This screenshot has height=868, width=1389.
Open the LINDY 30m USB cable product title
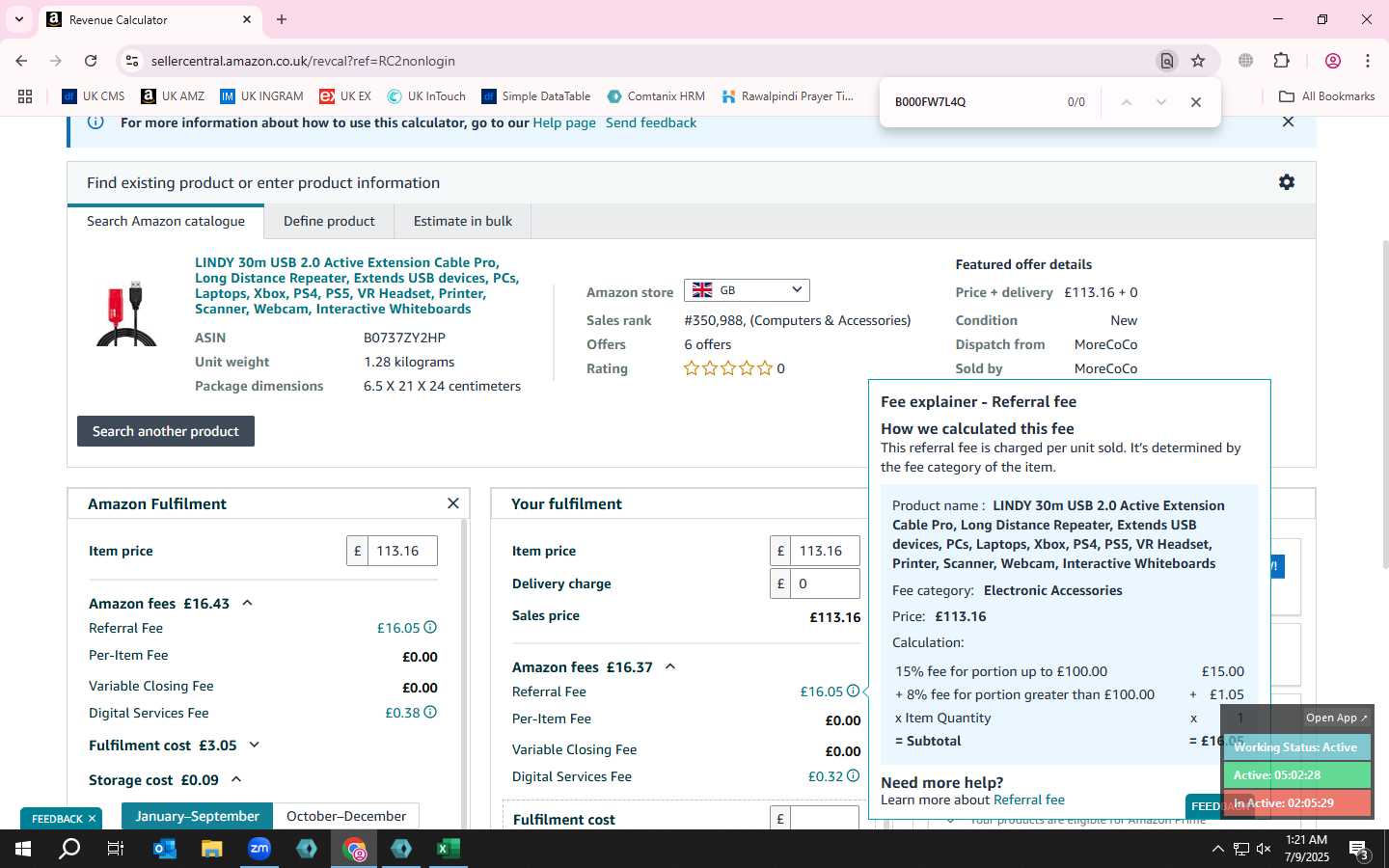coord(357,285)
